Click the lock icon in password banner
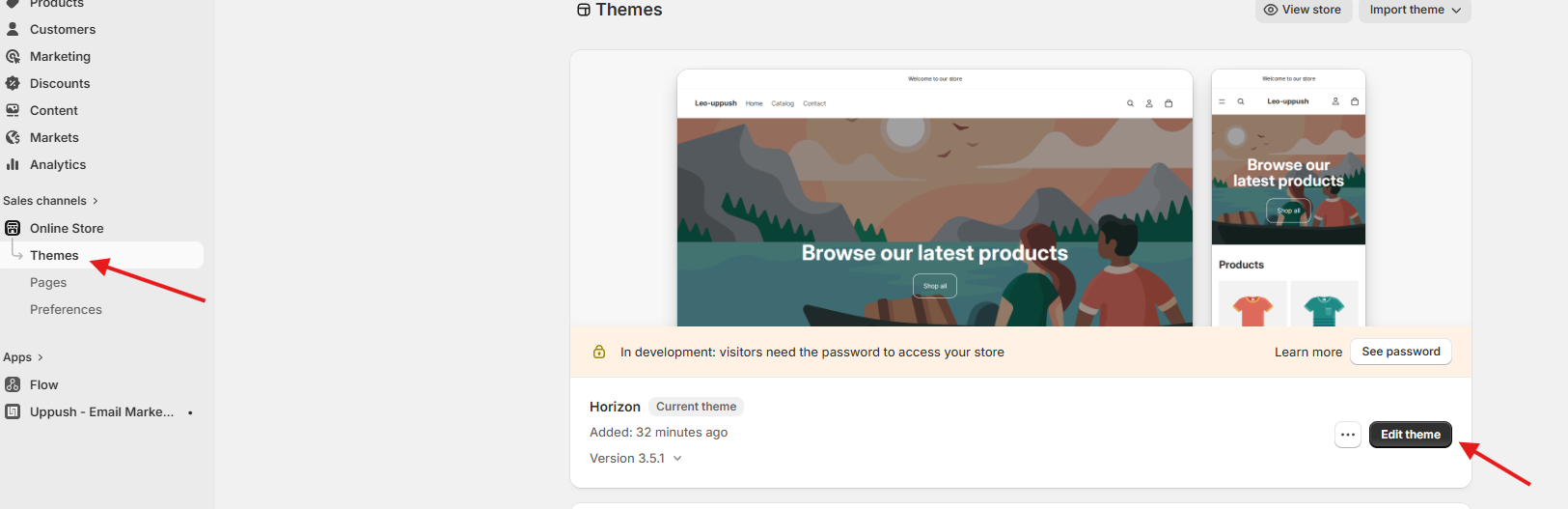This screenshot has height=509, width=1568. click(x=599, y=352)
